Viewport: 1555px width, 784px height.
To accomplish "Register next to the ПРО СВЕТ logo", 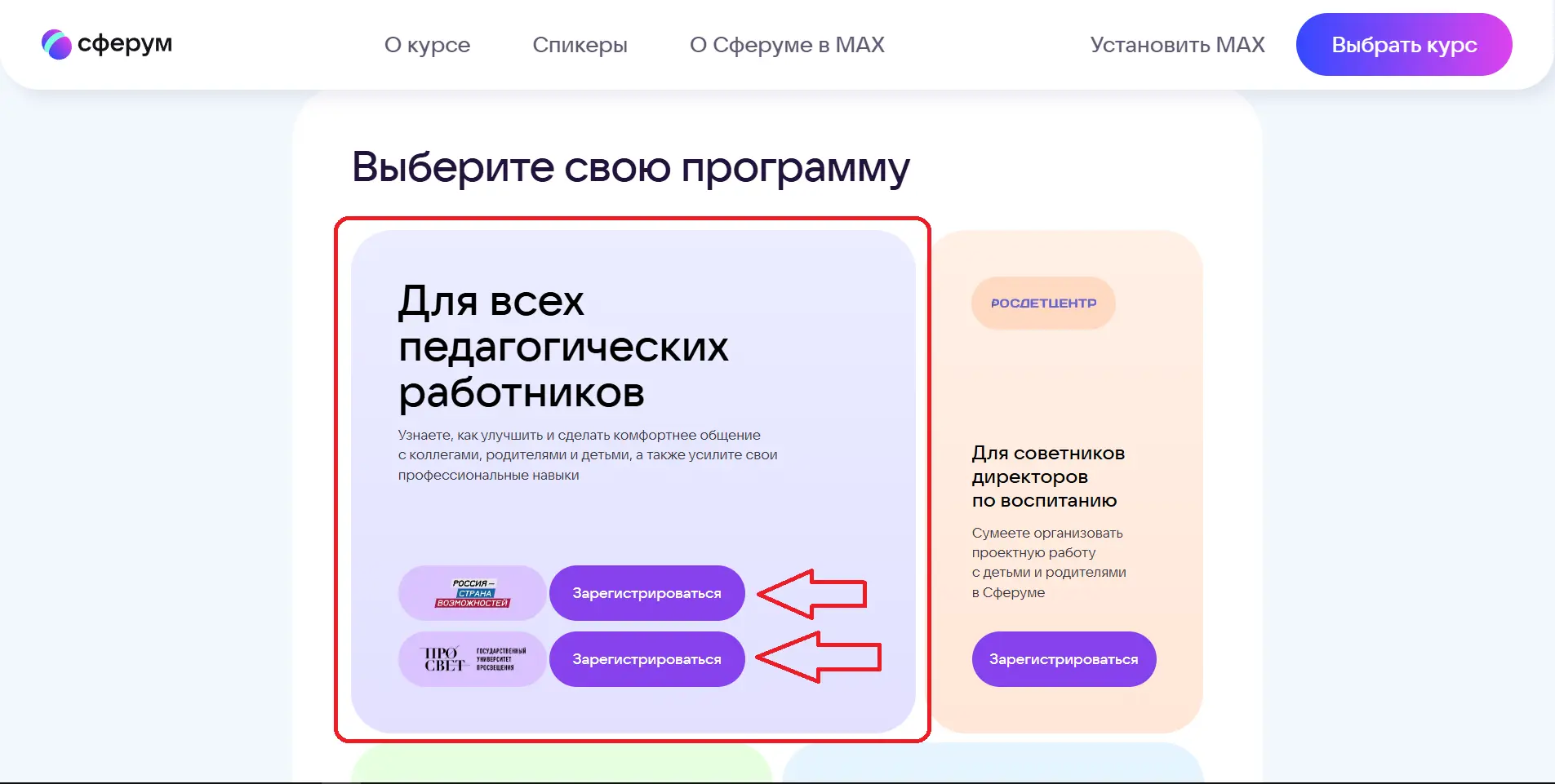I will pyautogui.click(x=646, y=659).
